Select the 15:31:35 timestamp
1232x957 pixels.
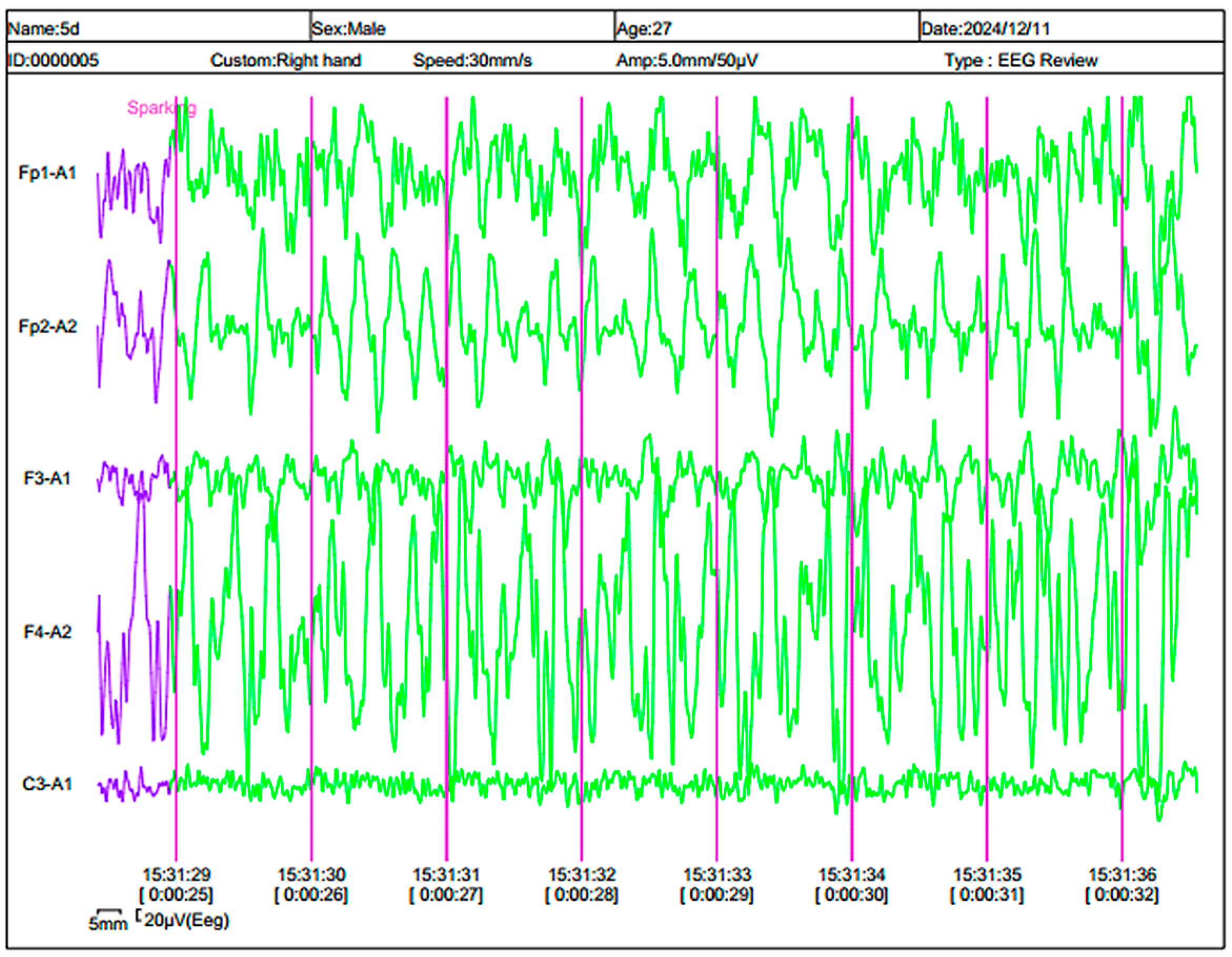pos(987,875)
